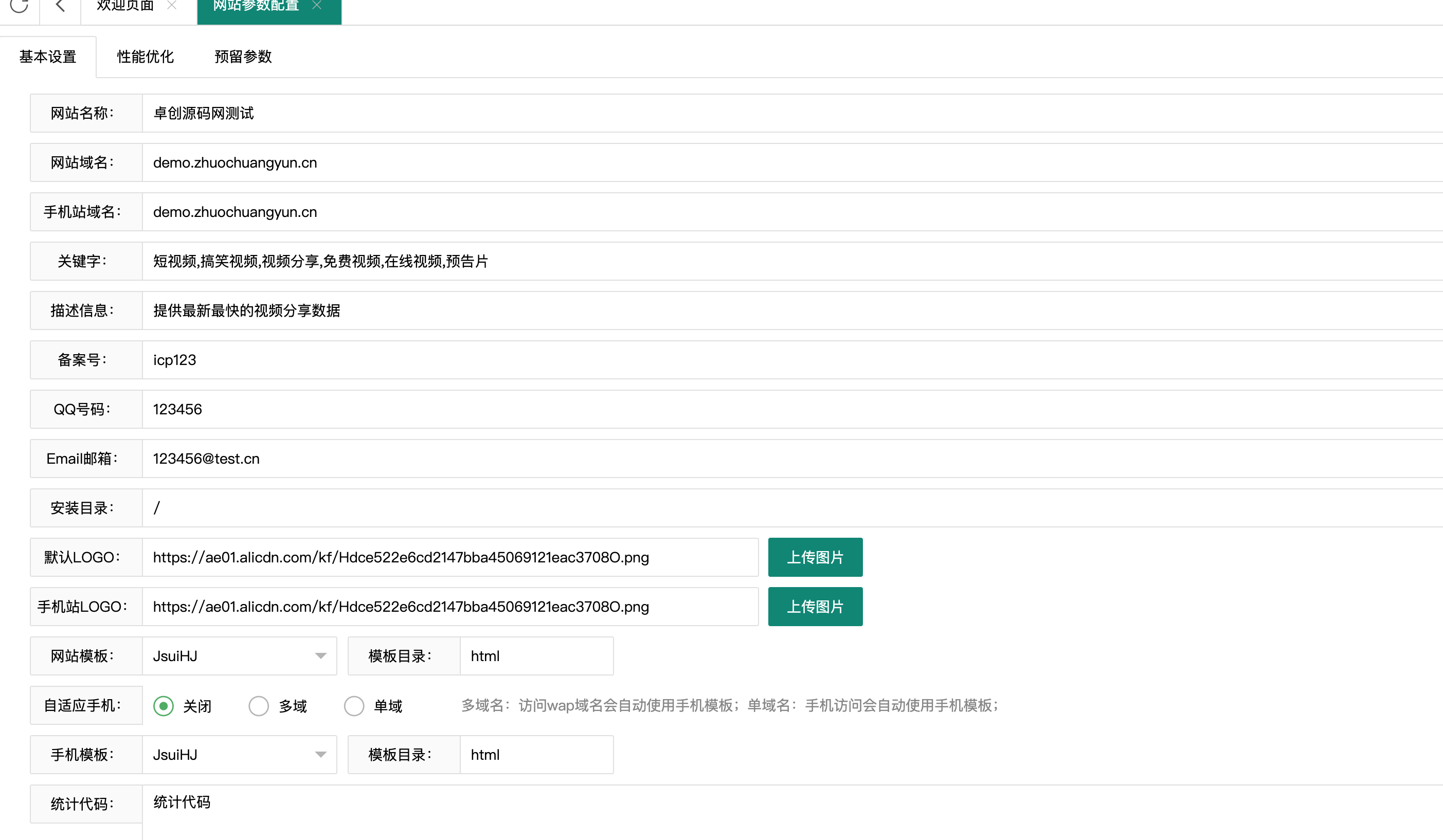Focus the 网站域名 input field
The image size is (1443, 840).
792,162
